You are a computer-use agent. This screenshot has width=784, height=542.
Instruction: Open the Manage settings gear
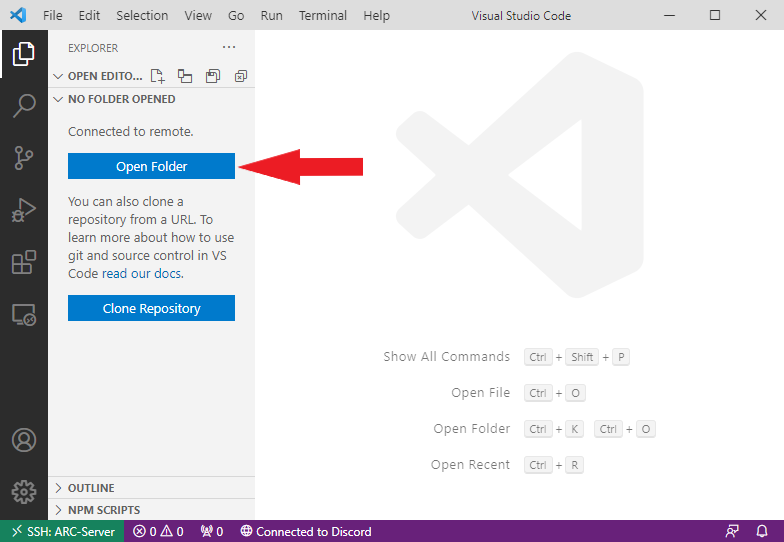coord(23,491)
